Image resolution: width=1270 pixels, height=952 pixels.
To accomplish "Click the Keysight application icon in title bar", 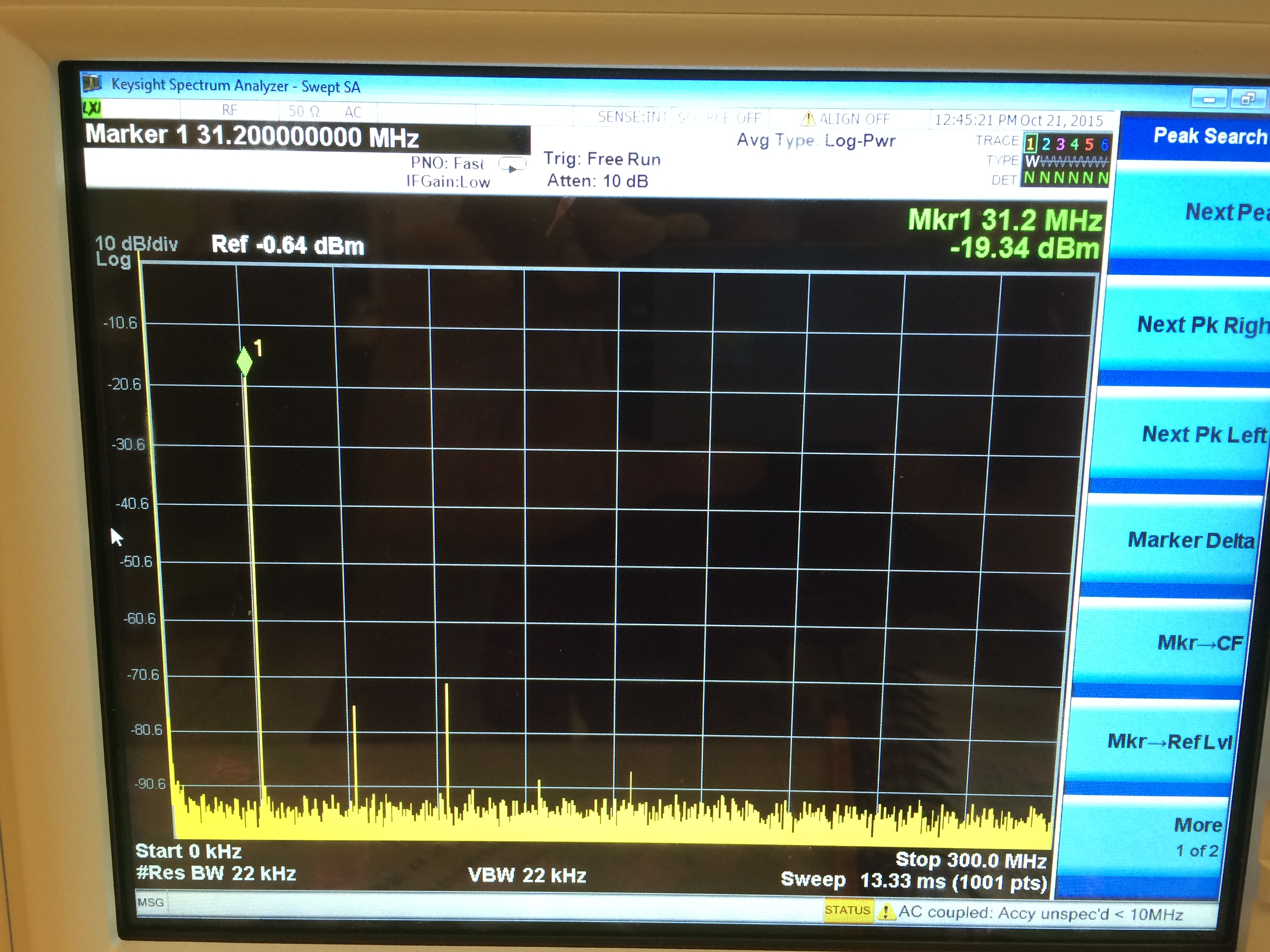I will [x=92, y=82].
